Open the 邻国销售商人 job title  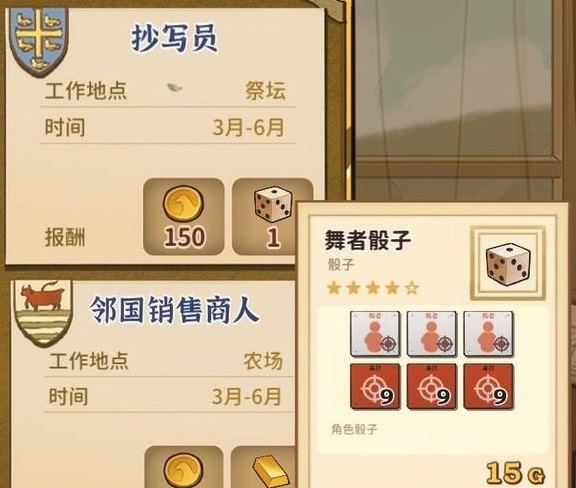click(175, 310)
